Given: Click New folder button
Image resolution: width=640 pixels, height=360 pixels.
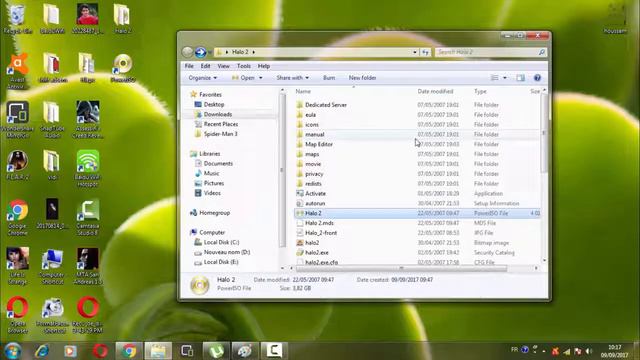Looking at the screenshot, I should click(362, 78).
